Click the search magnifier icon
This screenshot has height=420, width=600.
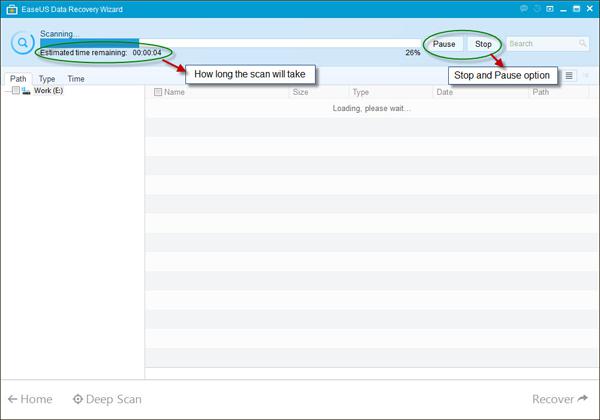tap(583, 44)
